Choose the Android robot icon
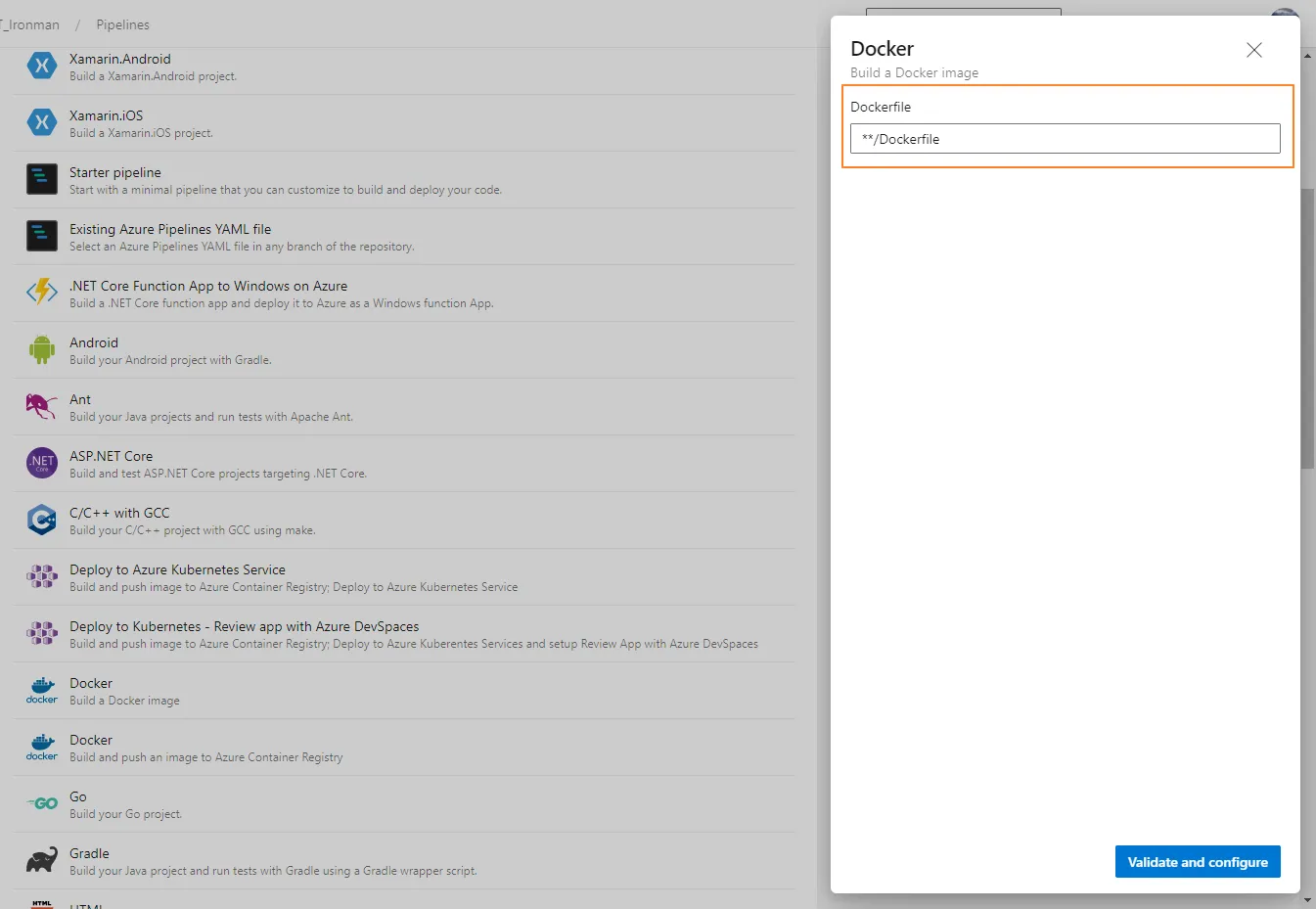The width and height of the screenshot is (1316, 909). (x=41, y=350)
